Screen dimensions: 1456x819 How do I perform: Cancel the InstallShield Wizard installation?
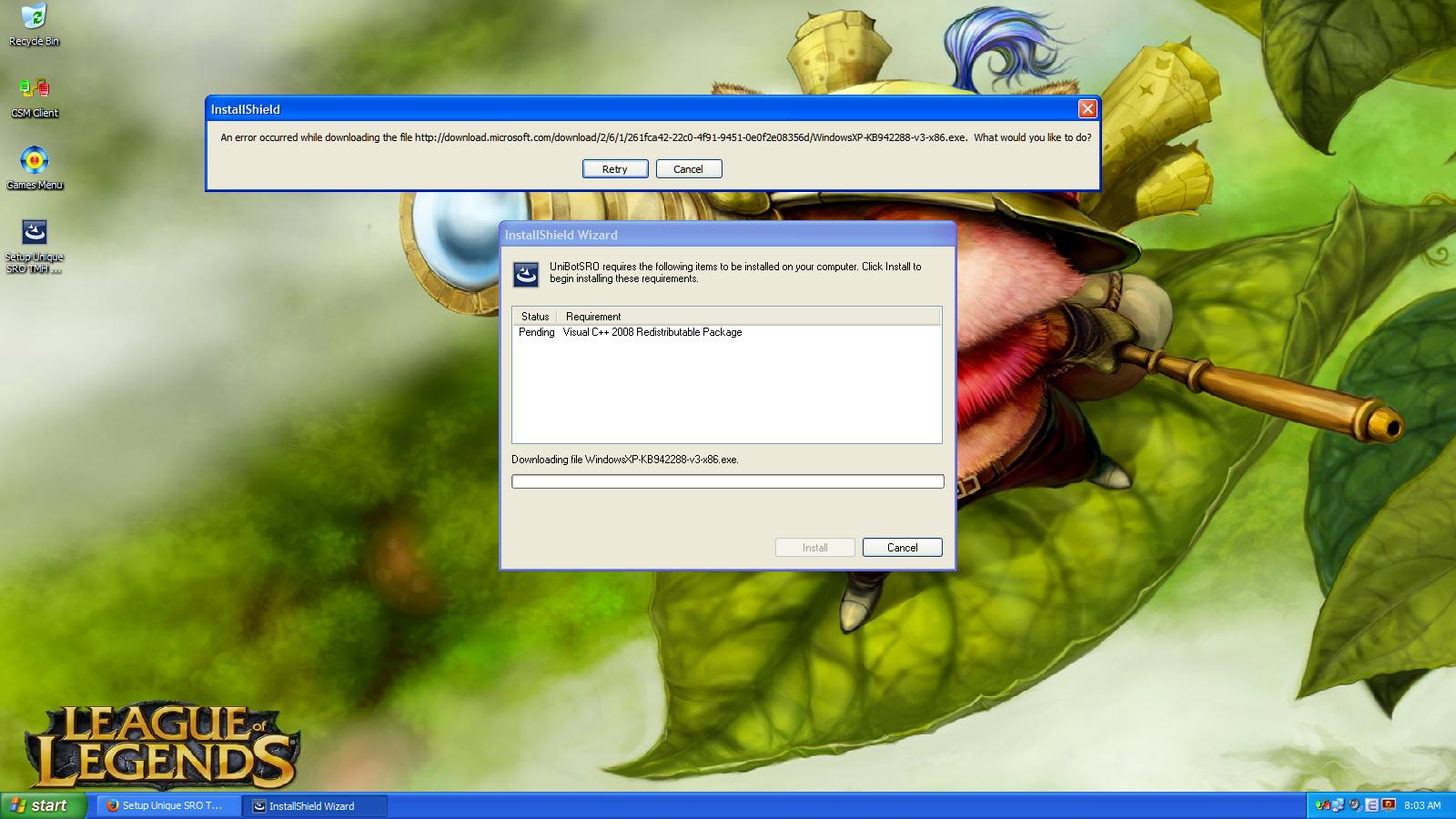click(x=902, y=547)
